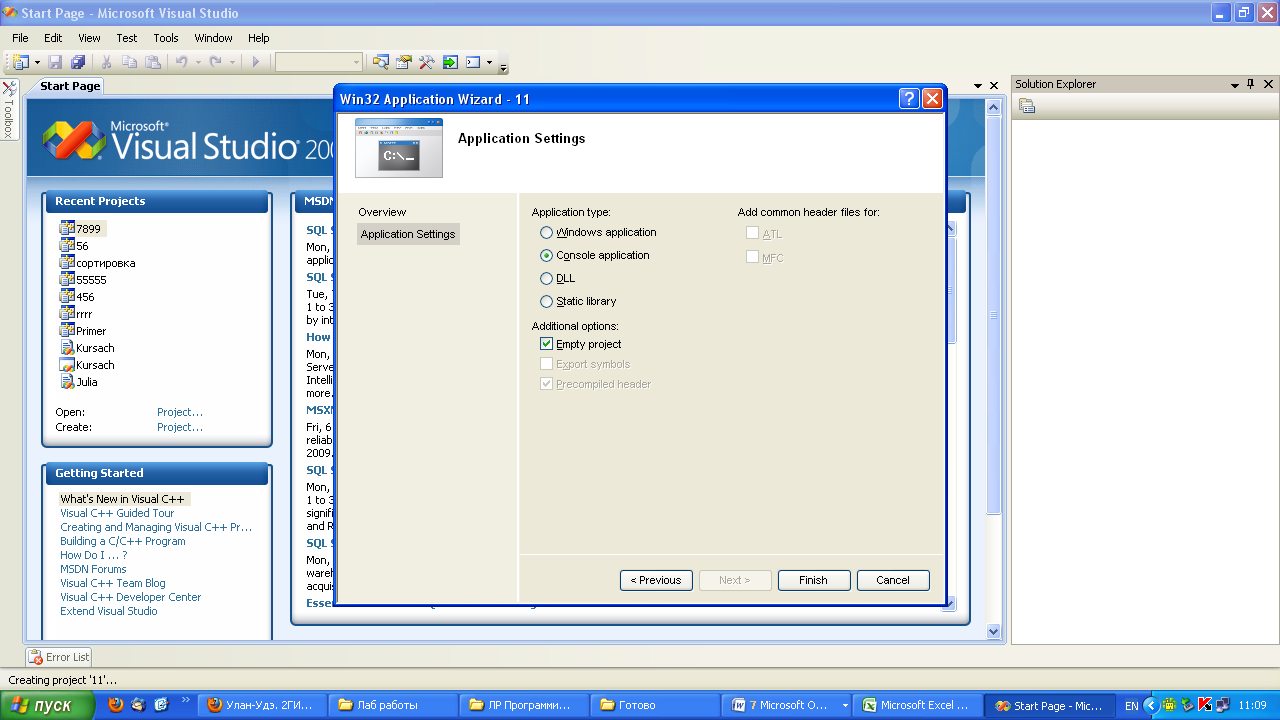Click the Cancel button in wizard
Screen dimensions: 1280x720
click(893, 580)
